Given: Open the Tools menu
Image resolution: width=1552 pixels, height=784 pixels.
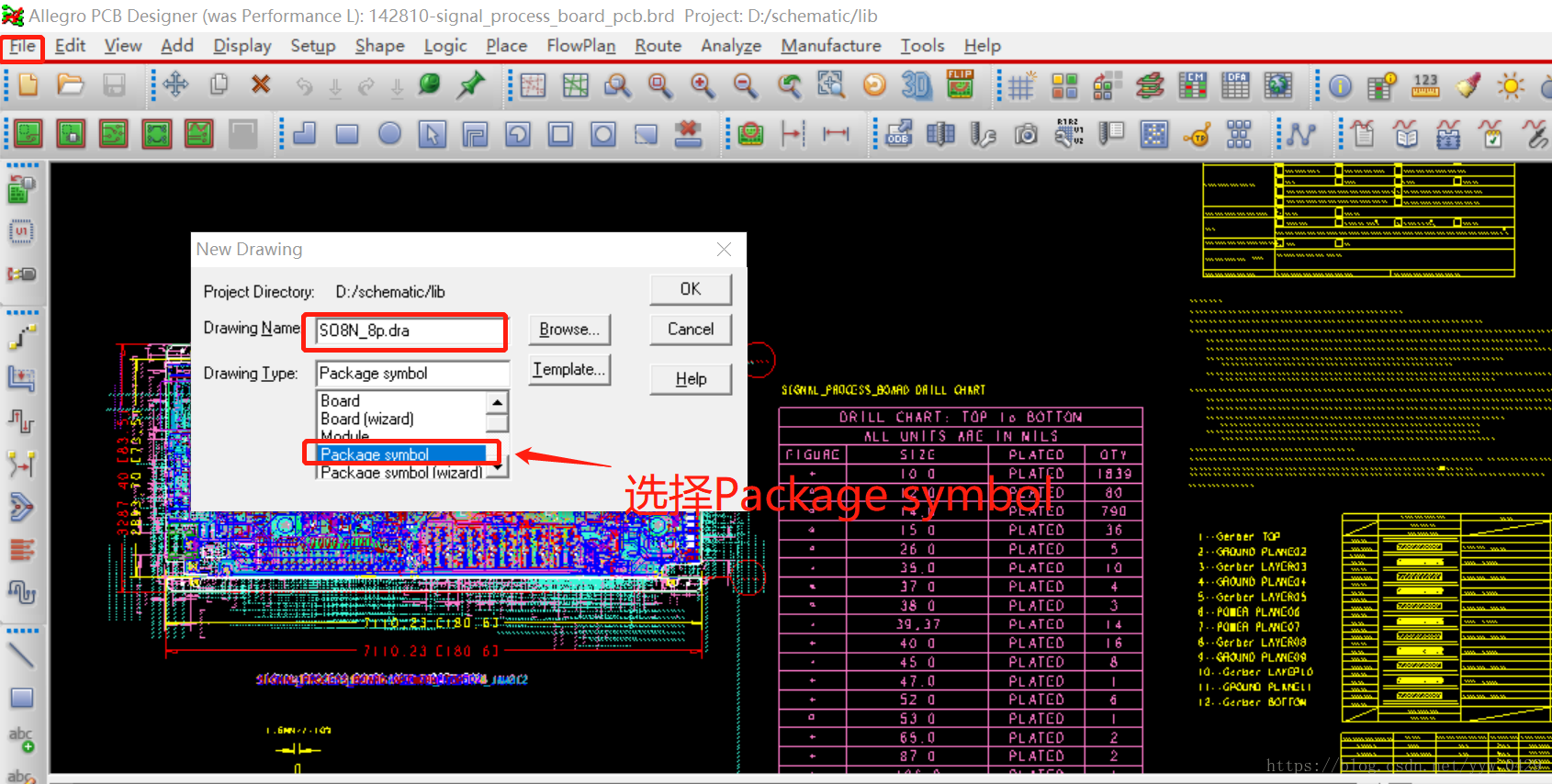Looking at the screenshot, I should [923, 46].
